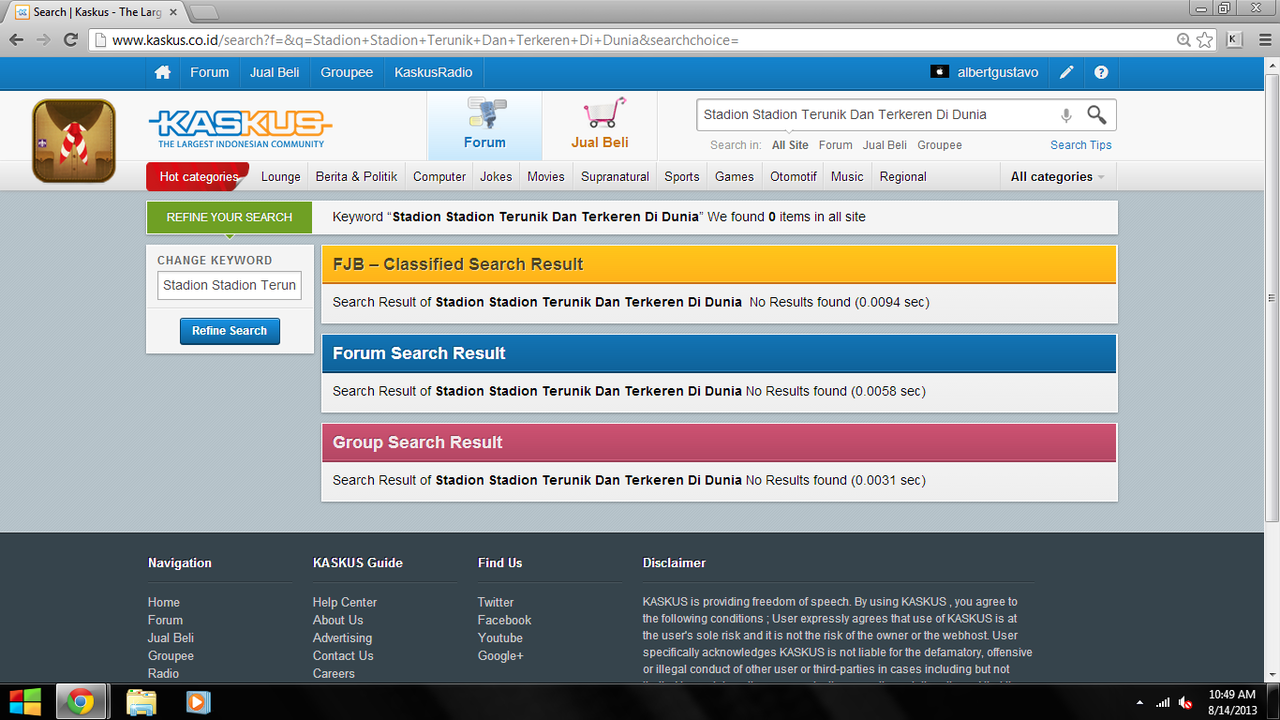Open the Music category

(847, 177)
